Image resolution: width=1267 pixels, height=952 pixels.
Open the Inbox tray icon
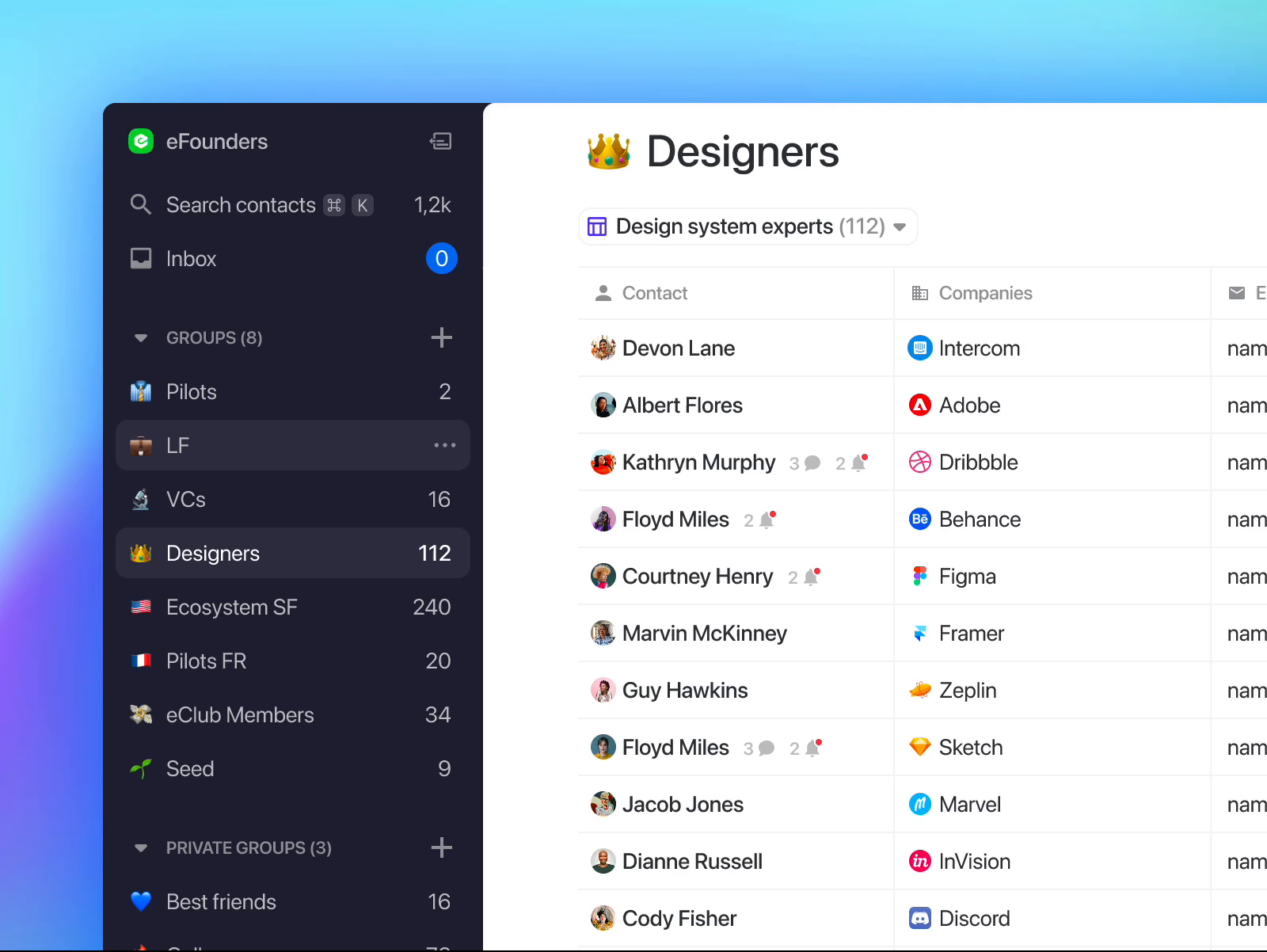click(x=141, y=258)
